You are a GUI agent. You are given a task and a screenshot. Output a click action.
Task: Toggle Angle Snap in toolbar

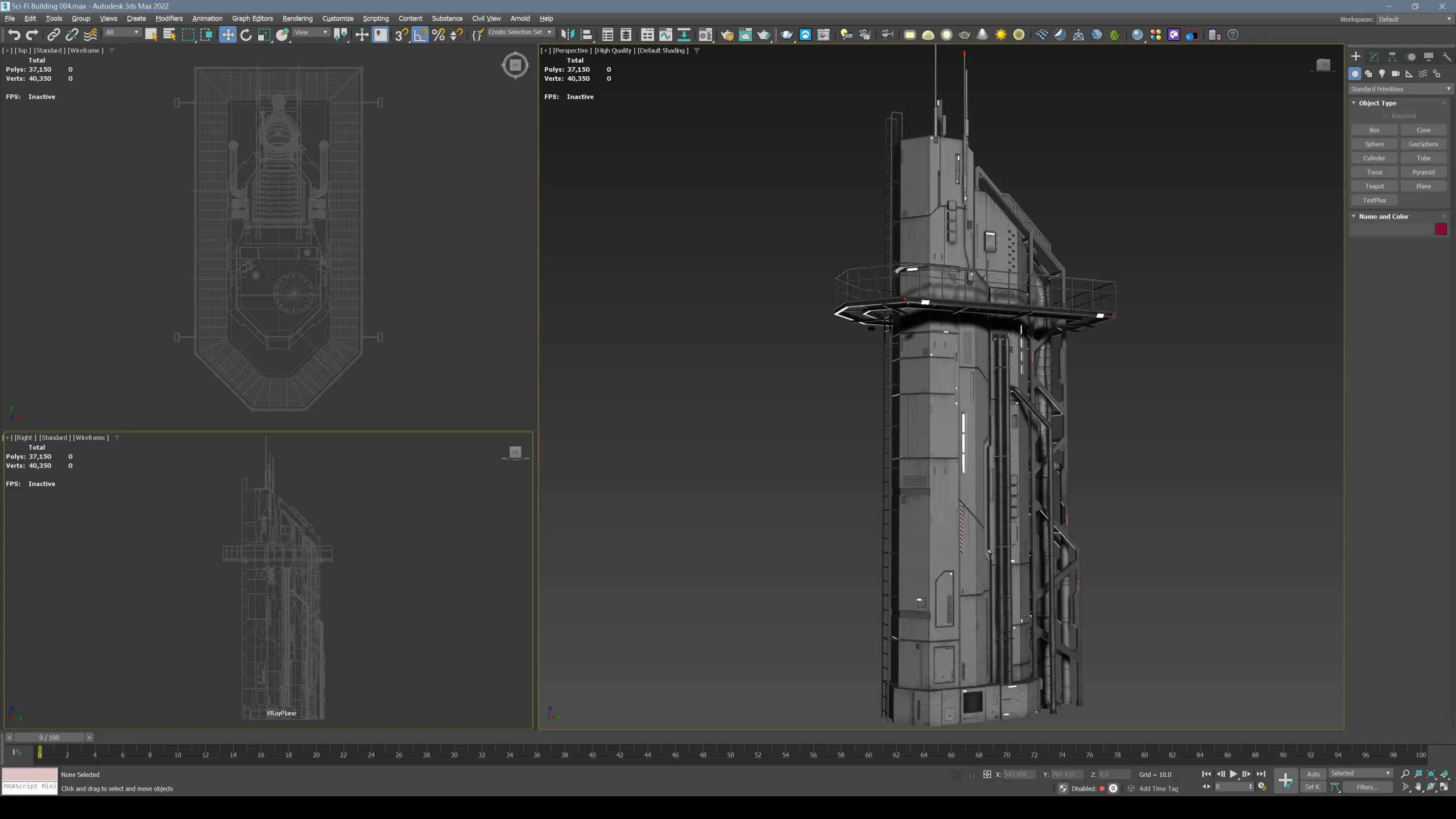420,35
